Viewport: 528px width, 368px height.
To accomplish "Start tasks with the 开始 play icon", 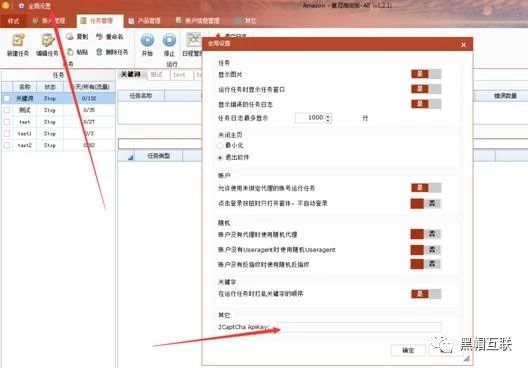I will click(x=147, y=40).
